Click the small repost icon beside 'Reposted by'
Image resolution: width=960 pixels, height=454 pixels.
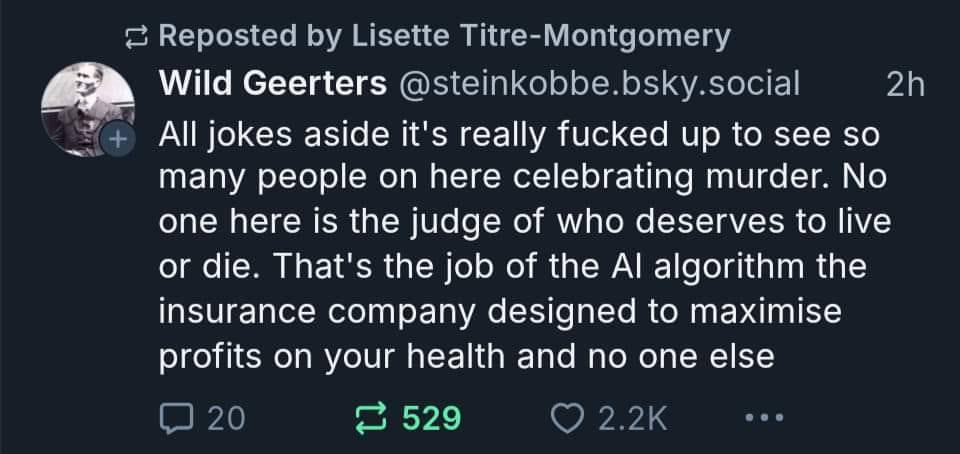point(134,39)
